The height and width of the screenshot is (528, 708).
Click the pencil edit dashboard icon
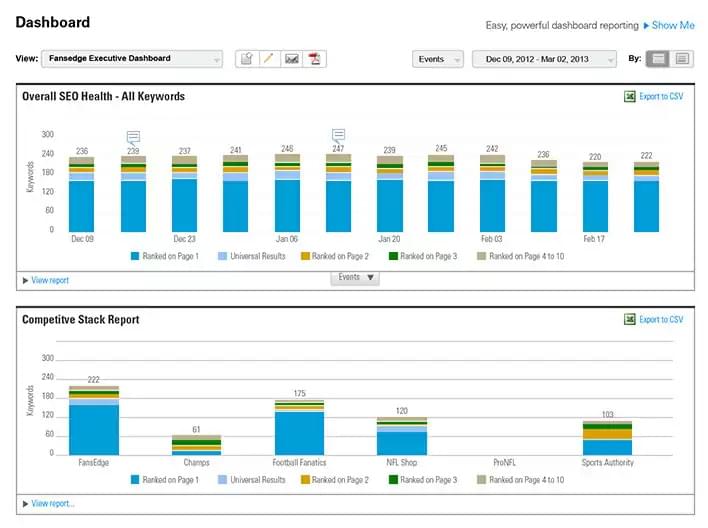tap(270, 59)
